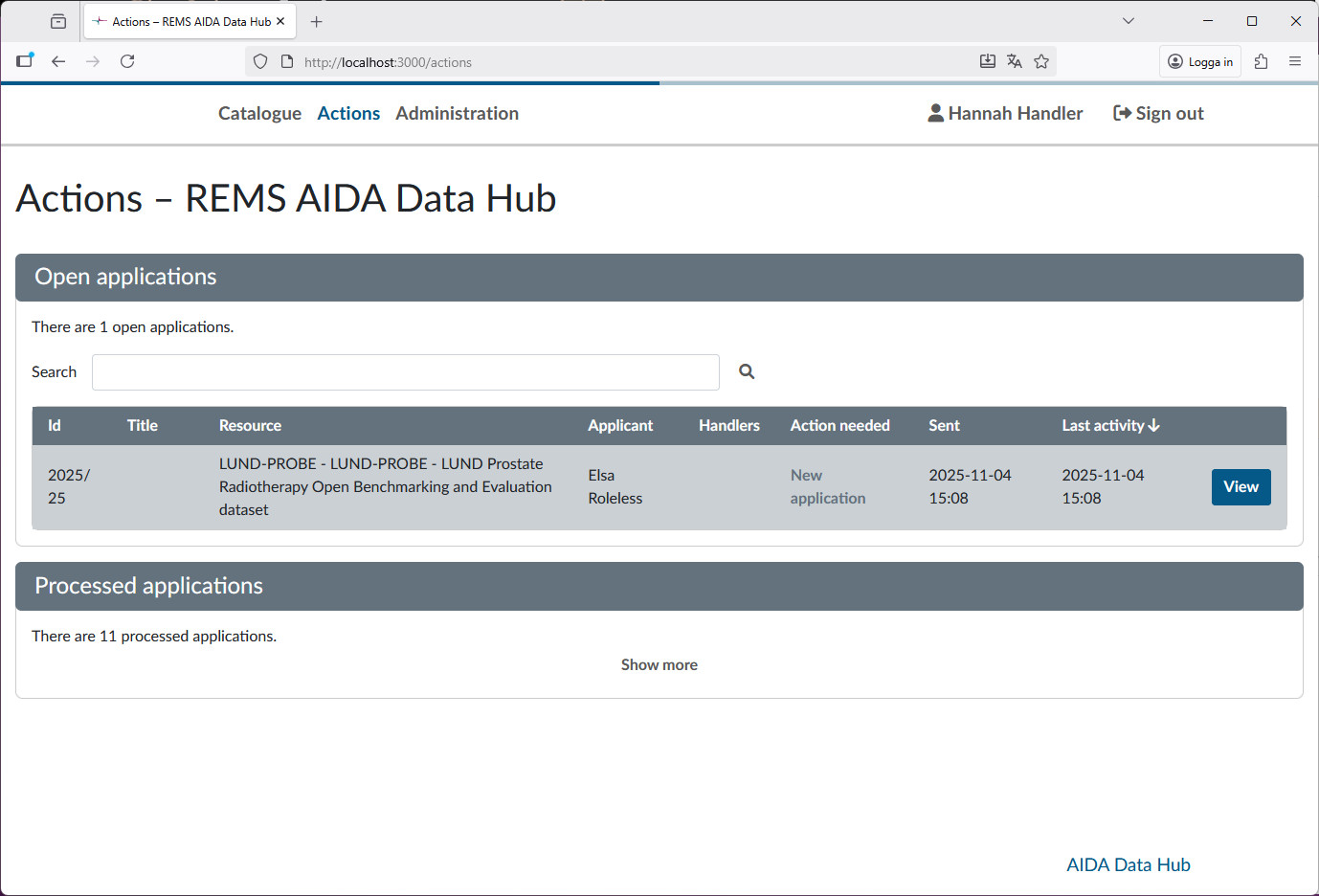Viewport: 1319px width, 896px height.
Task: Click the shield tracking protection icon
Action: [x=260, y=61]
